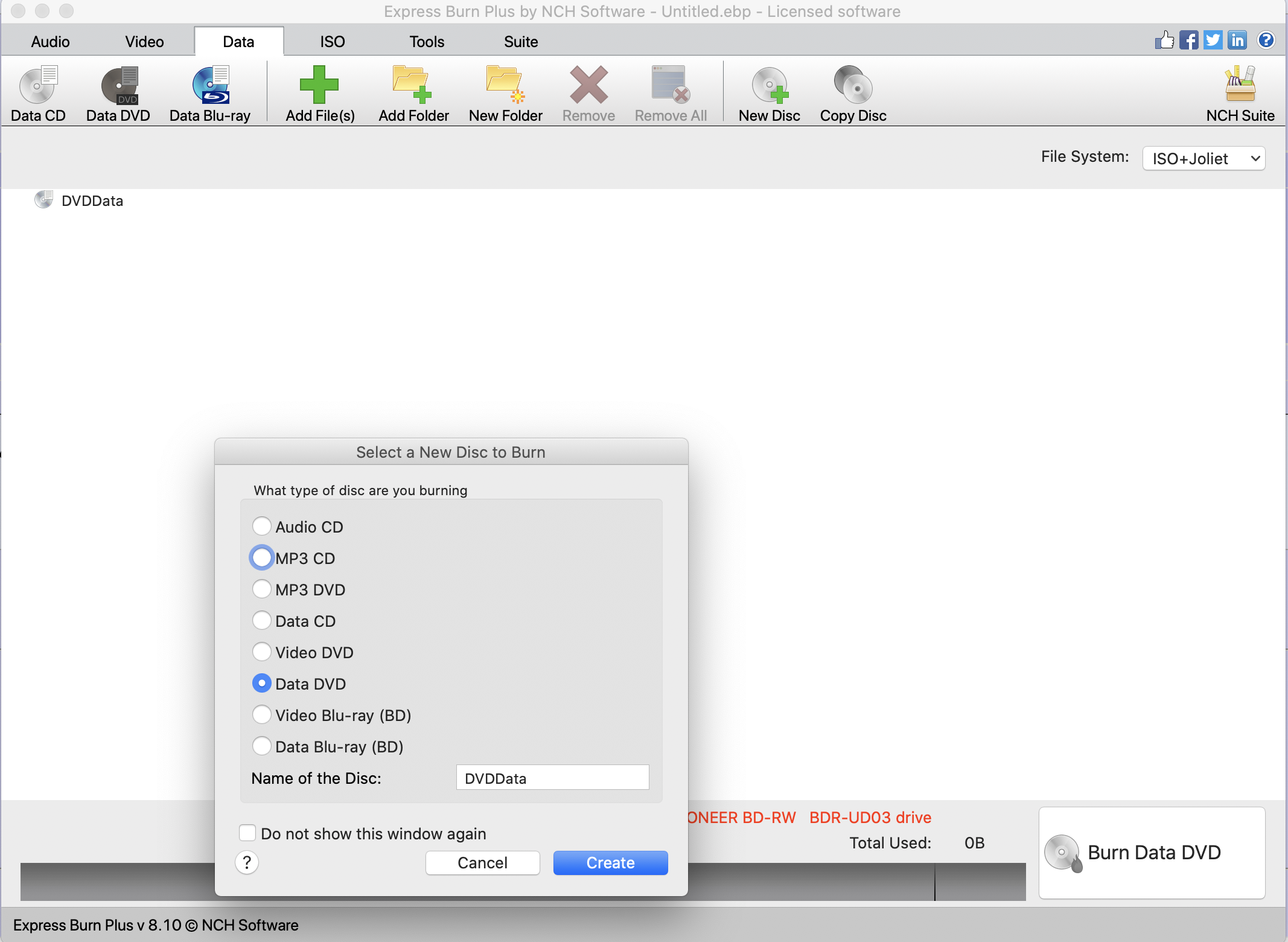Share via the Facebook icon
The width and height of the screenshot is (1288, 942).
pos(1188,40)
